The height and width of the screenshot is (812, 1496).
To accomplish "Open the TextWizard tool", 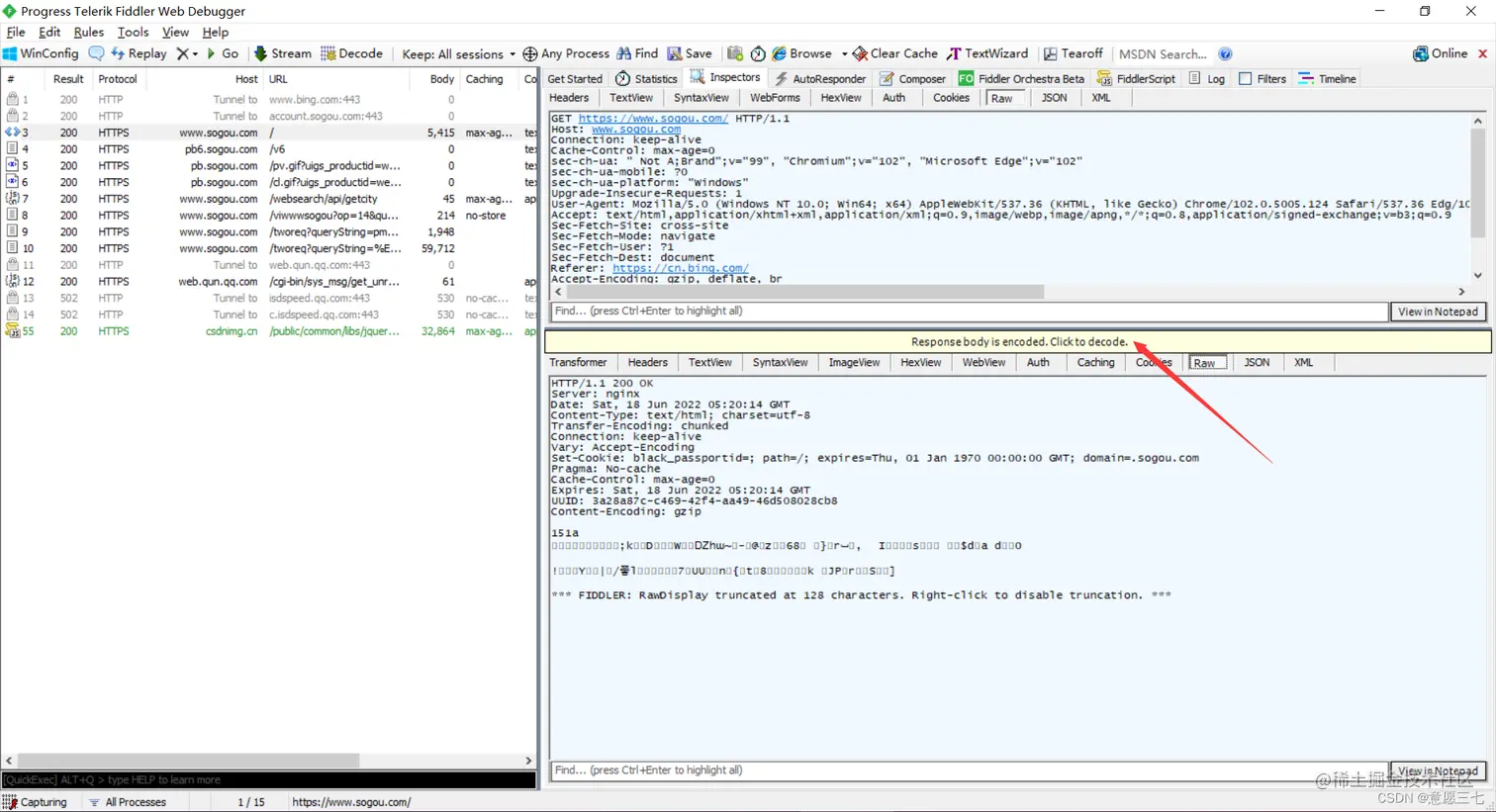I will 987,53.
